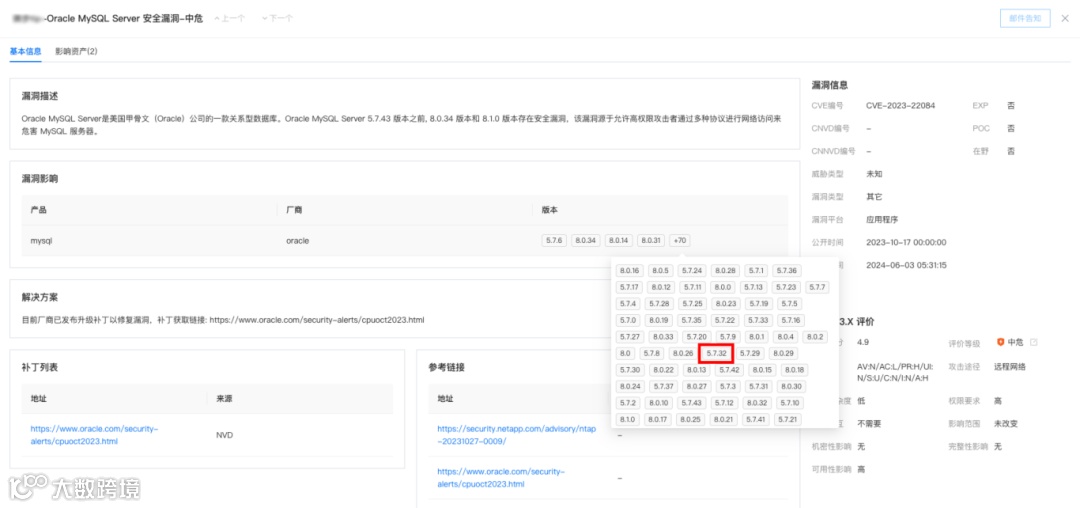
Task: Click the 5.7.32 version tag in popup
Action: 716,353
